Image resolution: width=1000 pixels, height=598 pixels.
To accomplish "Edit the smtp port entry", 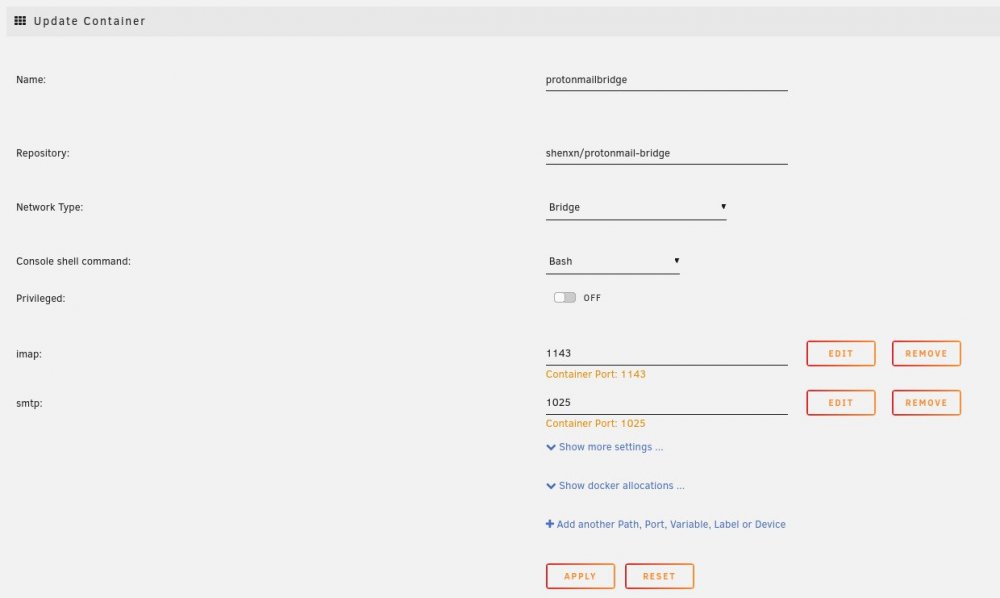I will 841,403.
